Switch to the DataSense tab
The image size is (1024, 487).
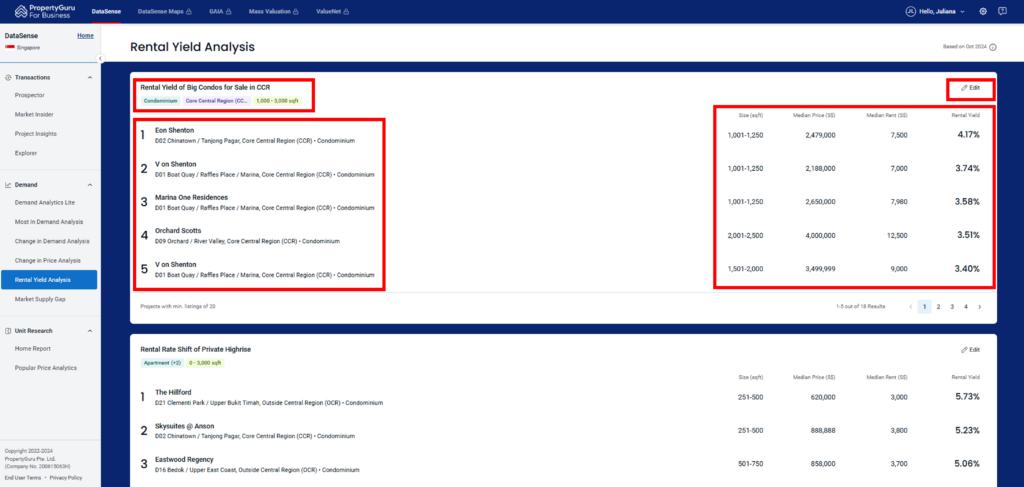(x=106, y=12)
